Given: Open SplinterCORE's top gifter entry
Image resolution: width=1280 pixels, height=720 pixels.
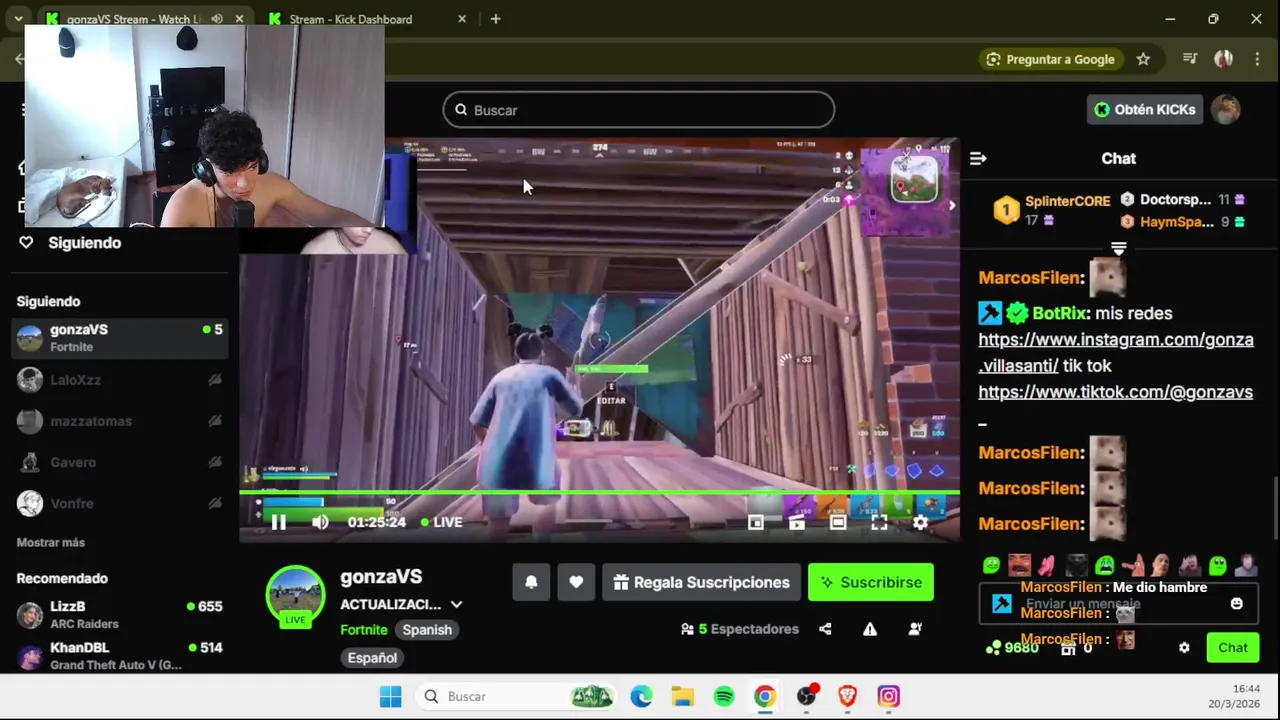Looking at the screenshot, I should [x=1050, y=210].
